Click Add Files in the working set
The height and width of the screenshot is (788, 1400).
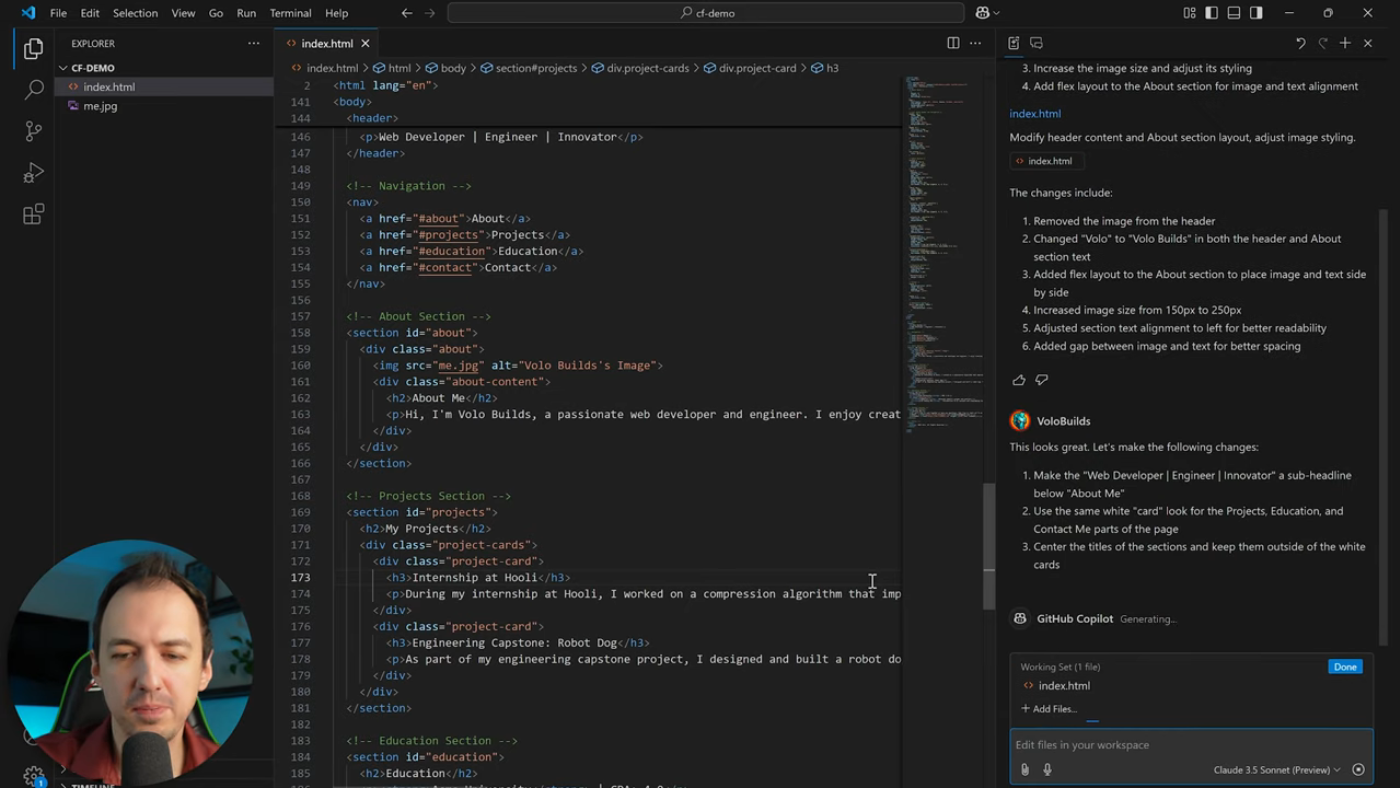(1048, 709)
